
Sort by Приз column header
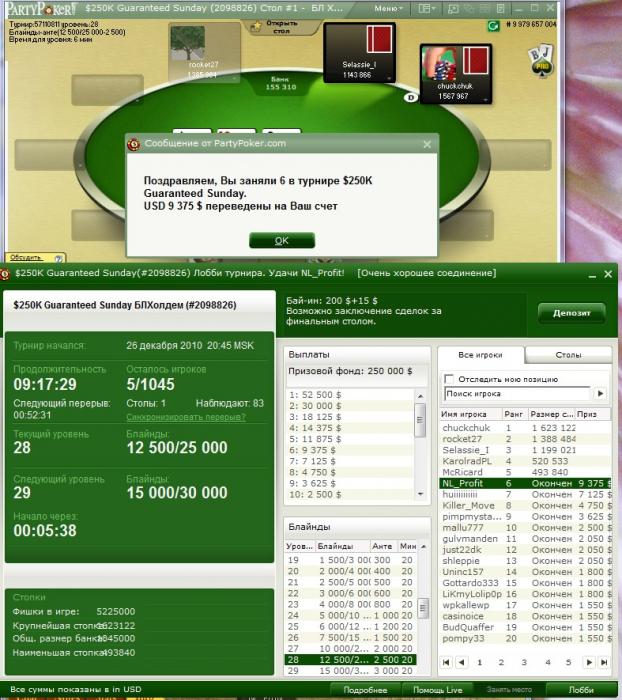[x=593, y=414]
